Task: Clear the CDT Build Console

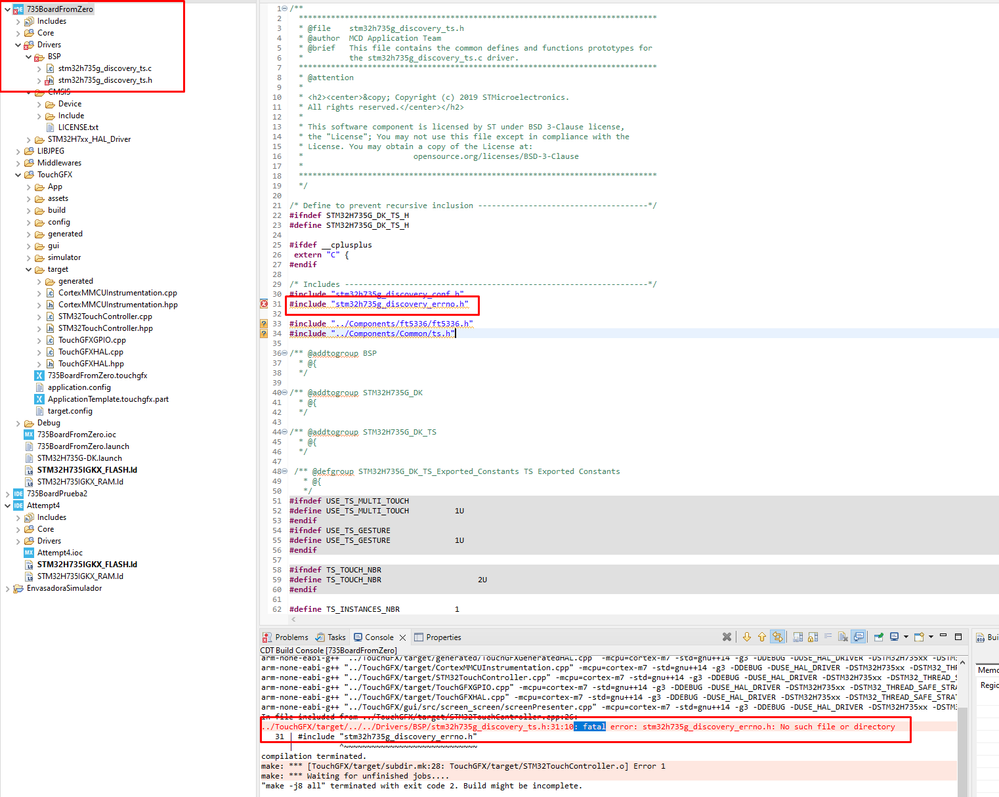Action: [726, 637]
